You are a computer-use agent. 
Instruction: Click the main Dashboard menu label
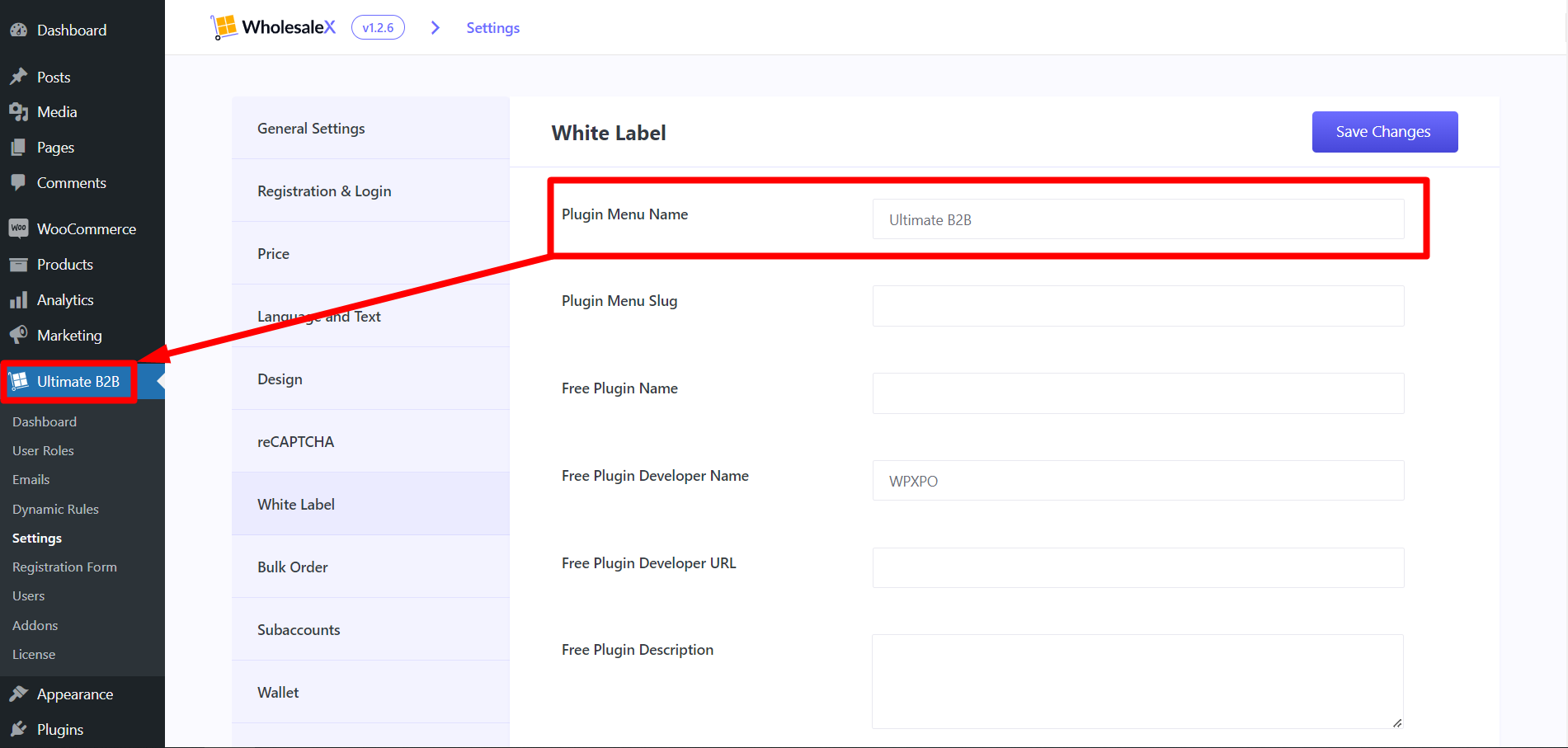click(x=72, y=31)
